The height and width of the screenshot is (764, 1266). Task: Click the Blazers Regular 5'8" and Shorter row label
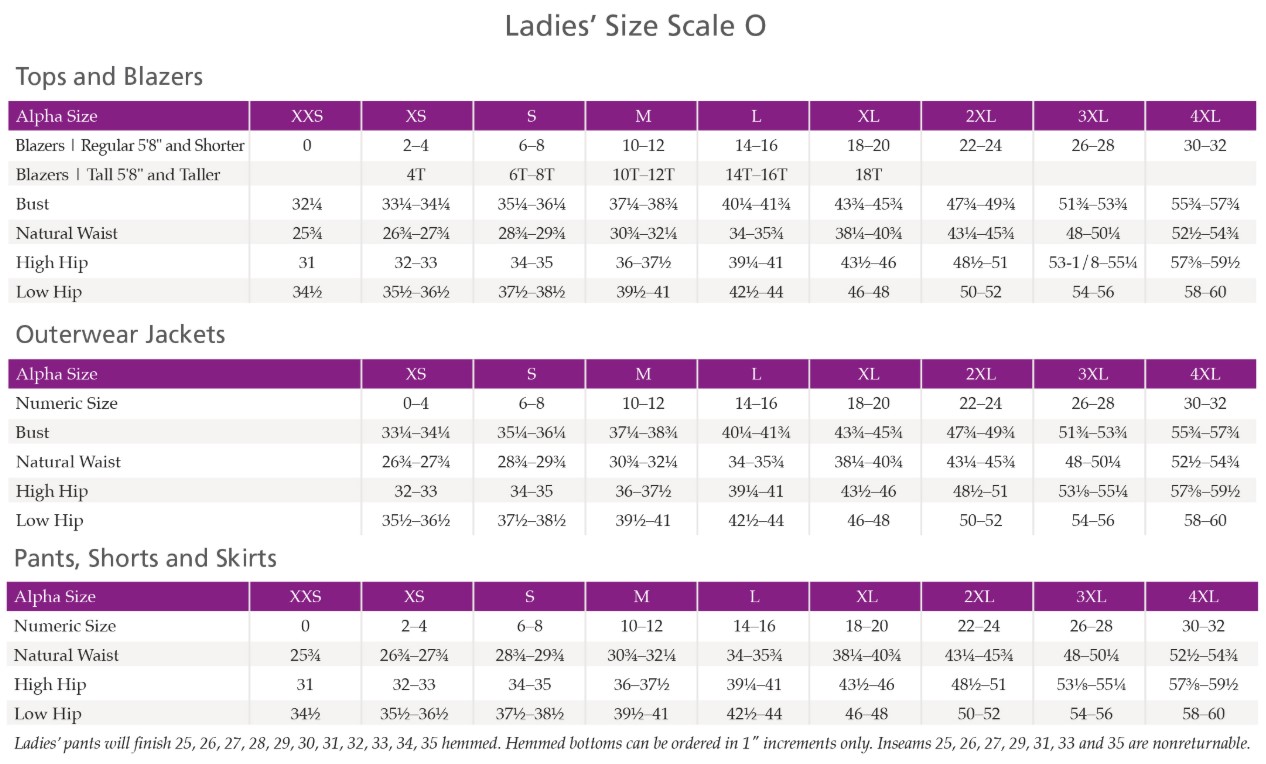[x=130, y=146]
